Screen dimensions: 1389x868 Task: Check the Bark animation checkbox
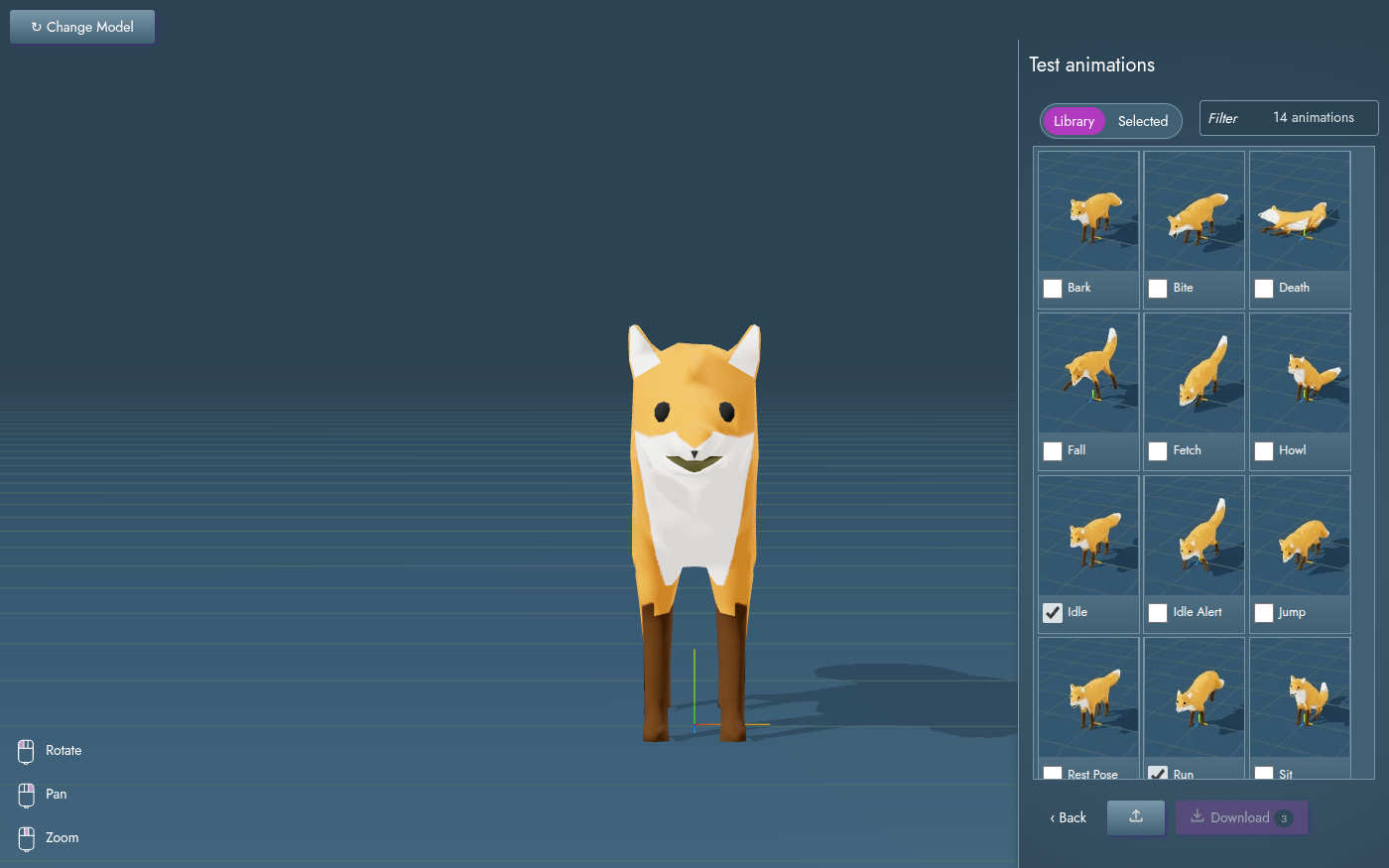pos(1053,289)
